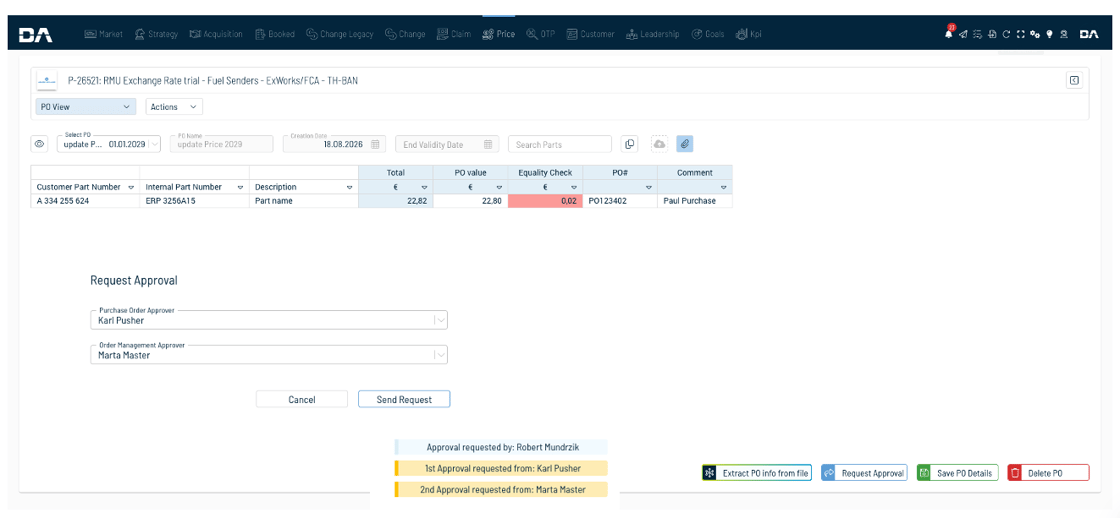
Task: Click the customer logo thumbnail next to P-26521
Action: click(47, 81)
